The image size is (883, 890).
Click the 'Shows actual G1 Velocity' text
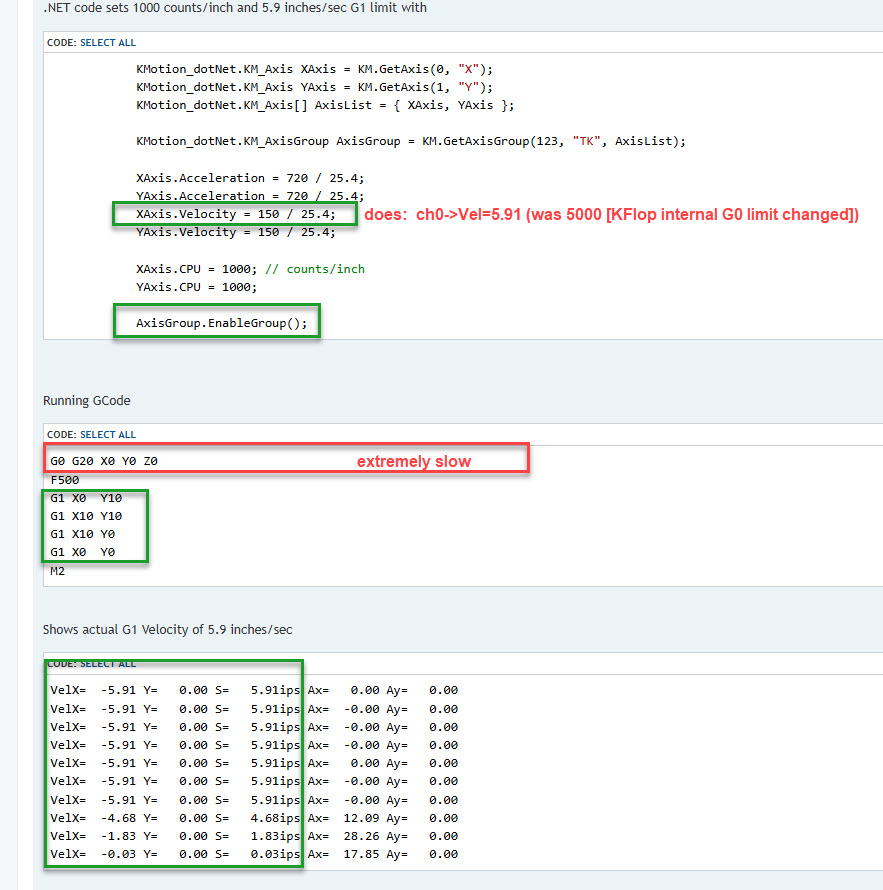(167, 629)
